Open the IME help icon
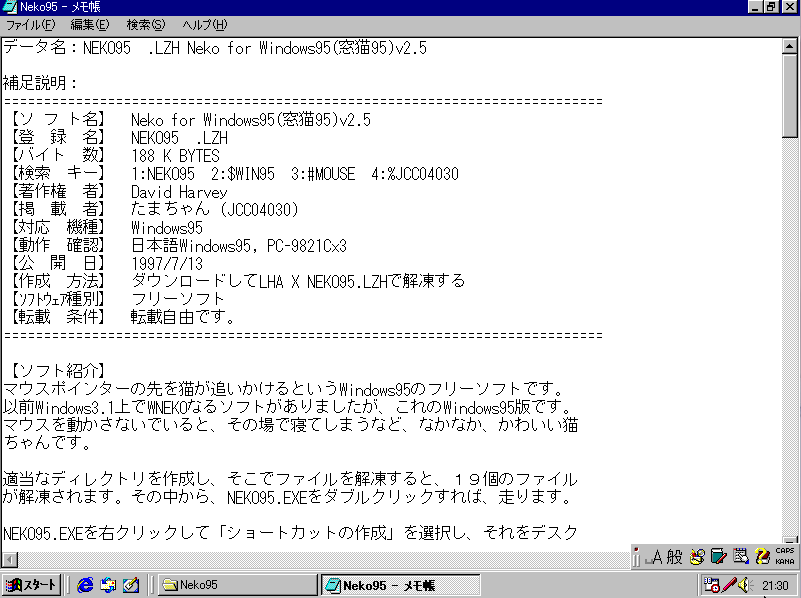This screenshot has height=598, width=801. point(762,557)
